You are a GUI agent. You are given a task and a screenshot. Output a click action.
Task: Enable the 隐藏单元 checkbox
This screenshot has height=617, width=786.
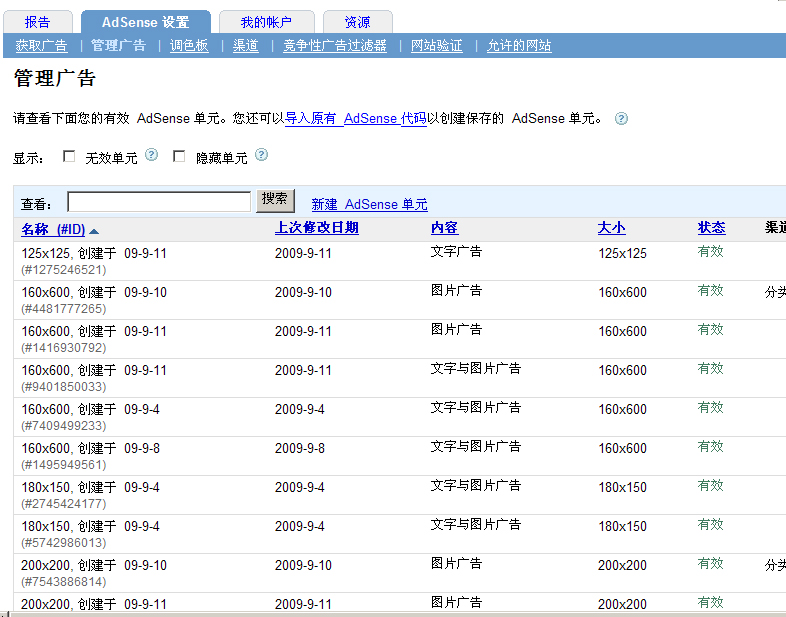coord(179,156)
